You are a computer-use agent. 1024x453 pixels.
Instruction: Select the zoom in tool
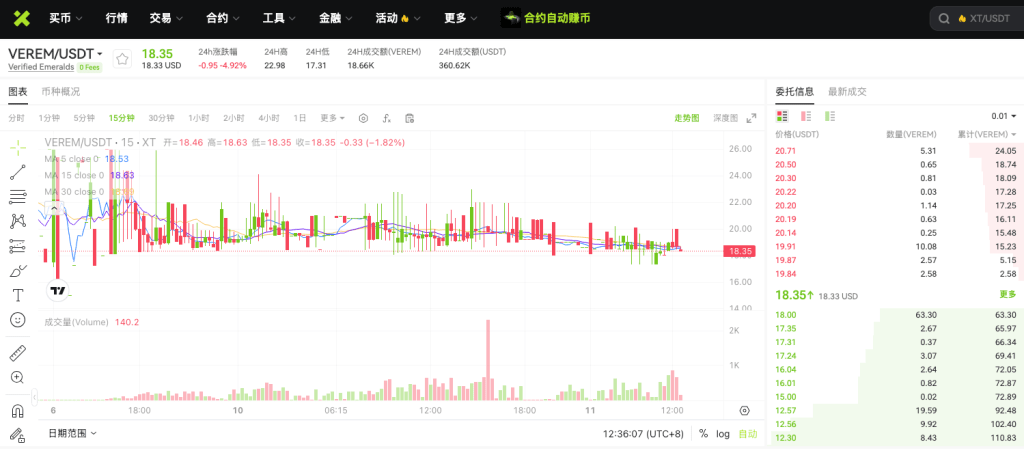coord(18,377)
